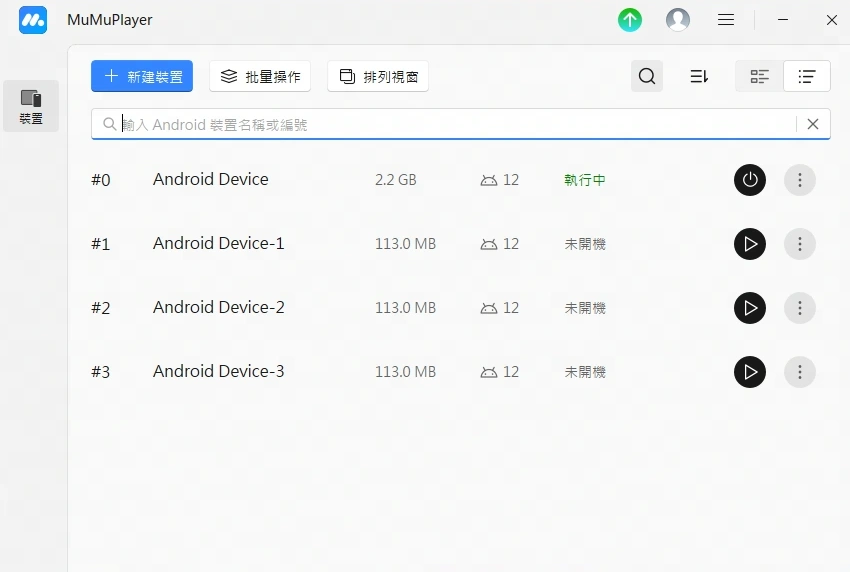Start Android Device-3

pos(750,371)
